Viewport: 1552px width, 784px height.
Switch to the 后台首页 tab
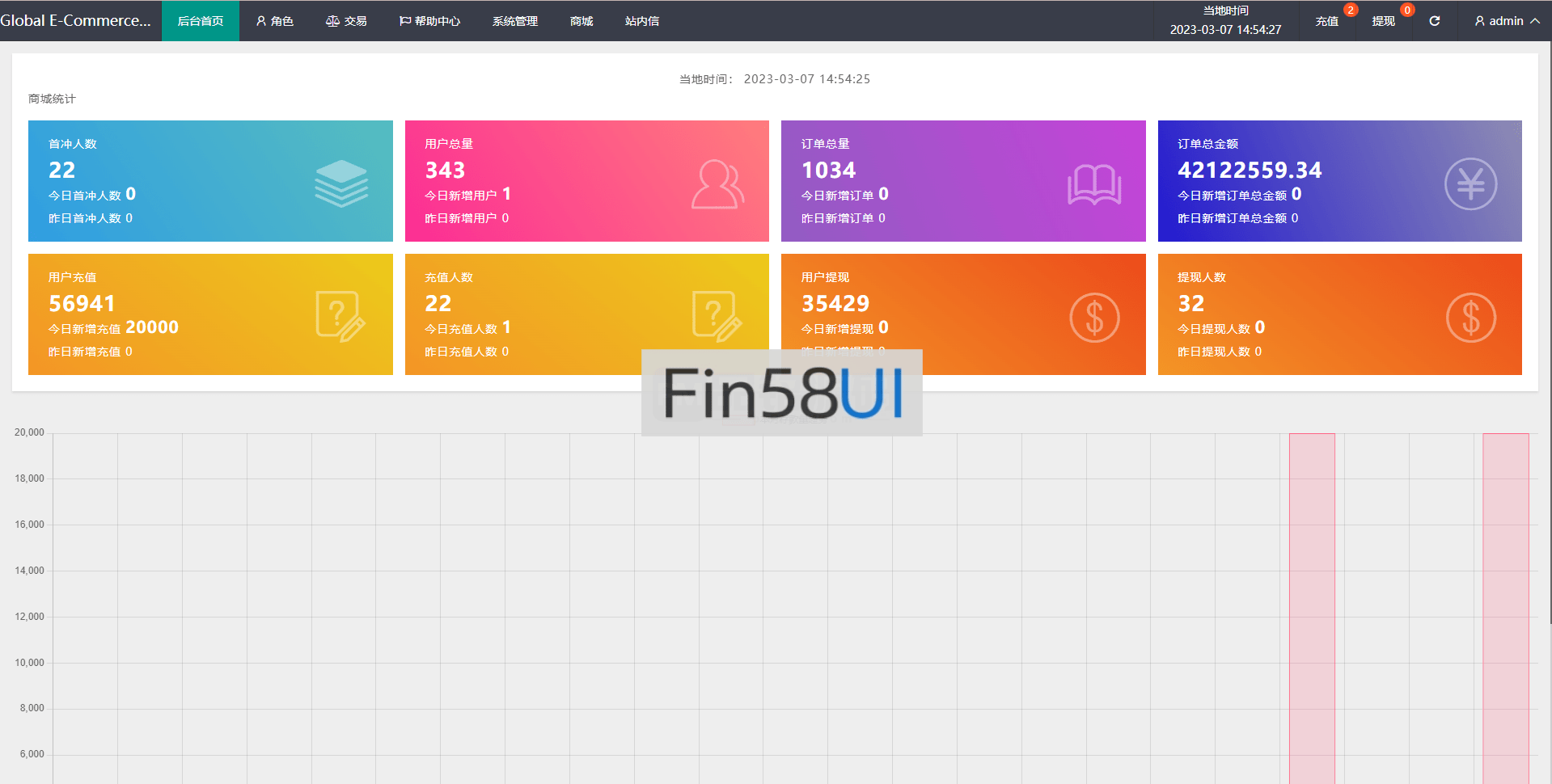(x=200, y=21)
